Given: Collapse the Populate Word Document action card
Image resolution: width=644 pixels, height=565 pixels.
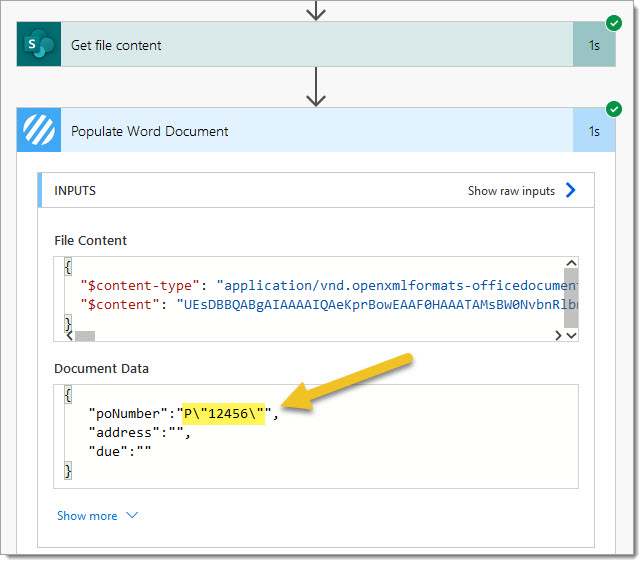Looking at the screenshot, I should (x=300, y=131).
